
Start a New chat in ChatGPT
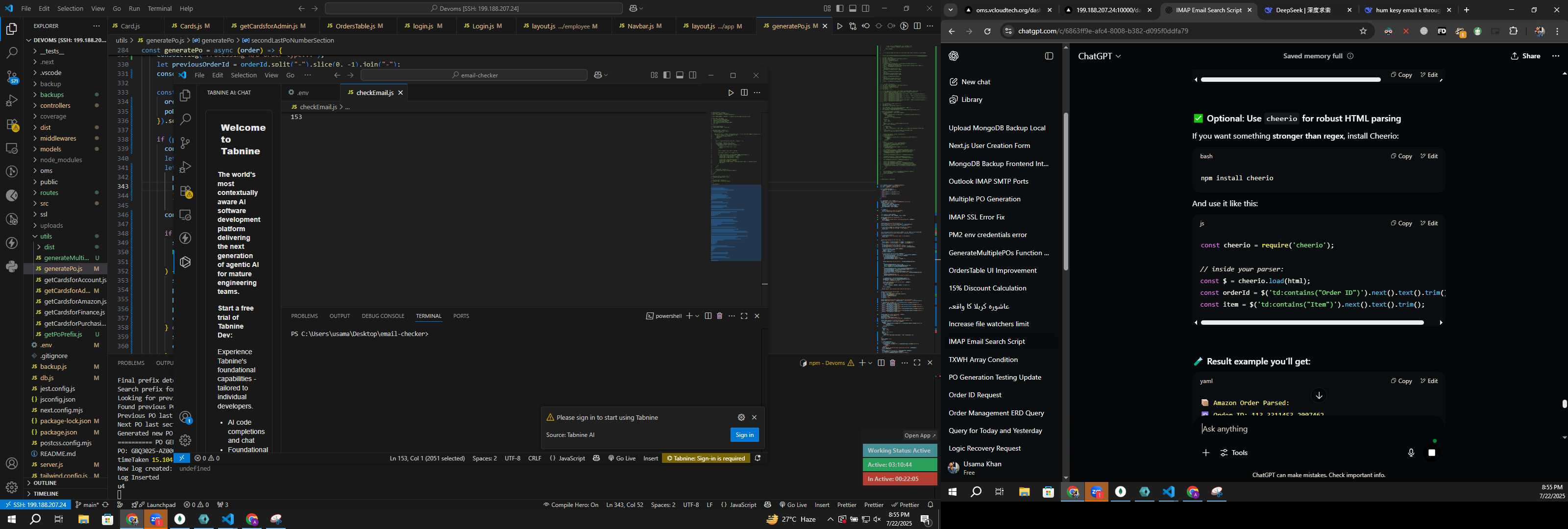tap(970, 82)
